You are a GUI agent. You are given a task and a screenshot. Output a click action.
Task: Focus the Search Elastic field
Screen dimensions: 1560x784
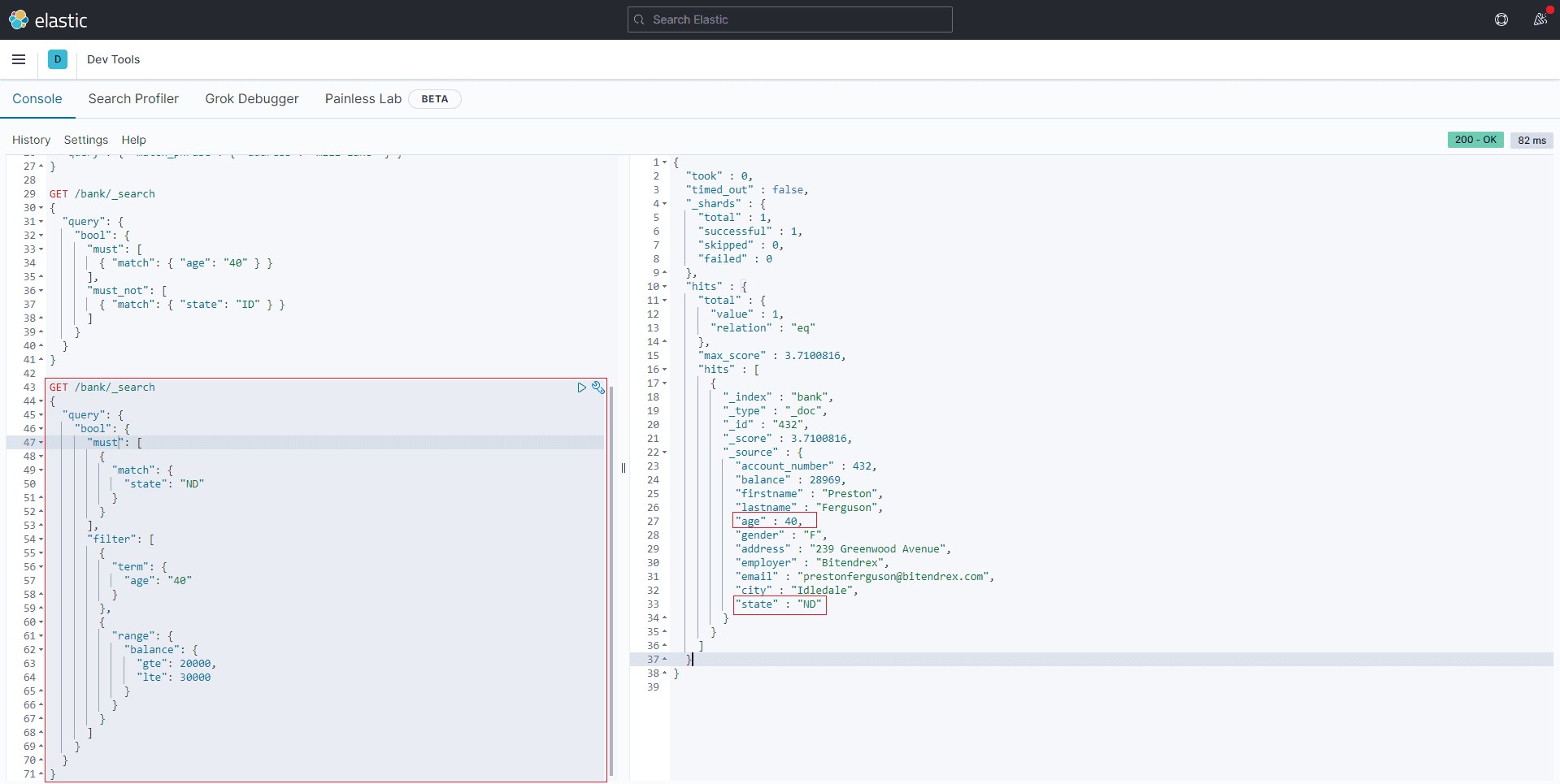tap(789, 19)
